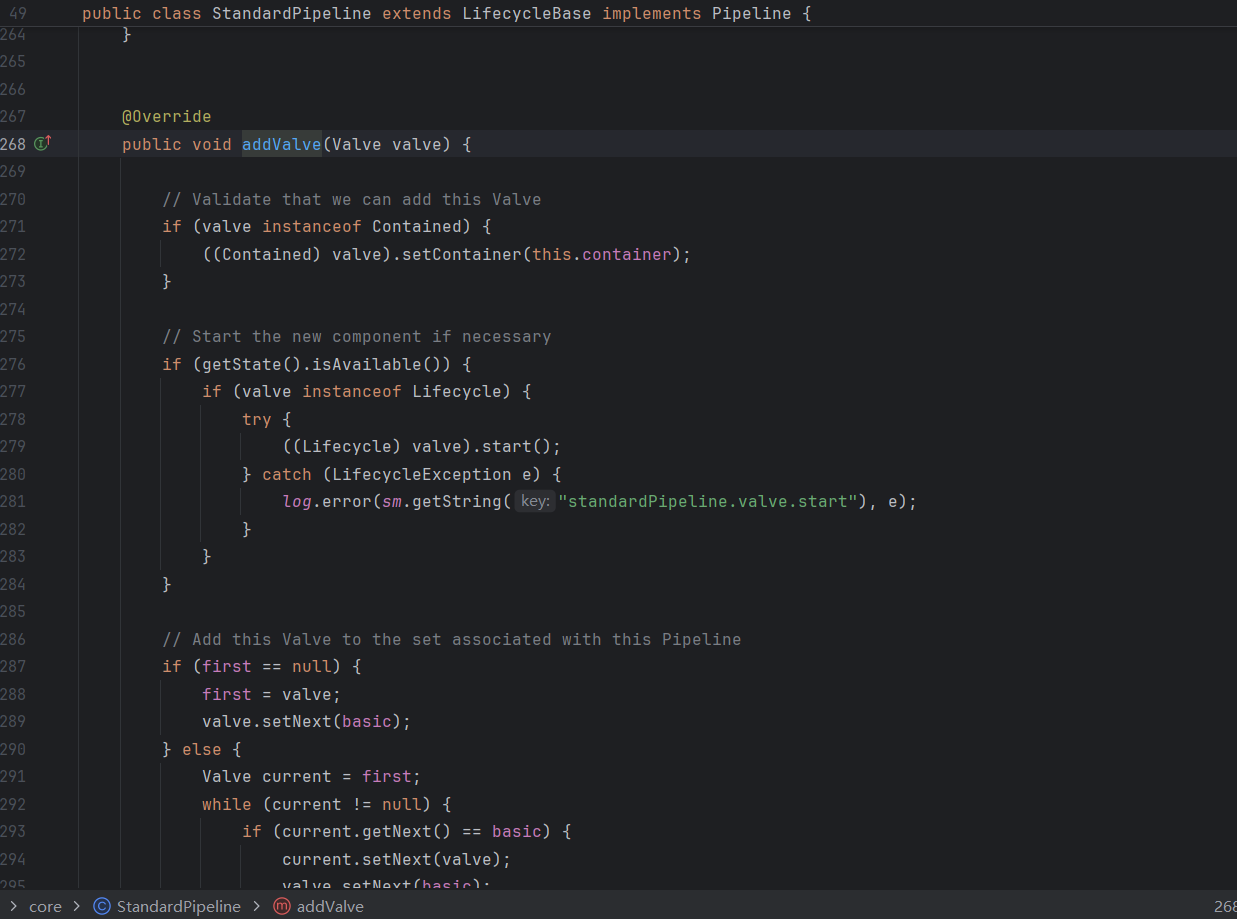Click the implemented-method gutter icon on line 268
The image size is (1237, 919).
42,144
